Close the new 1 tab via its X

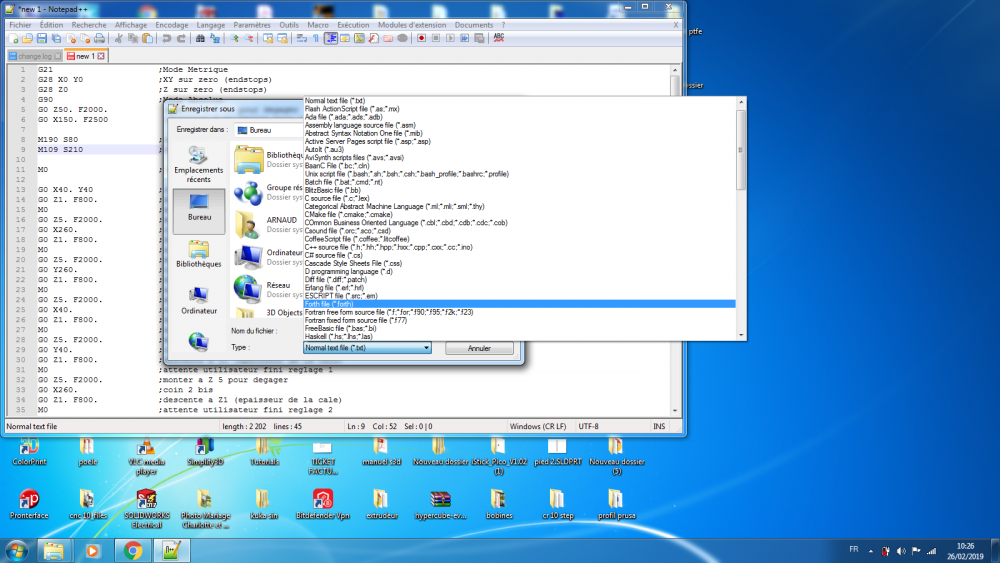point(101,56)
